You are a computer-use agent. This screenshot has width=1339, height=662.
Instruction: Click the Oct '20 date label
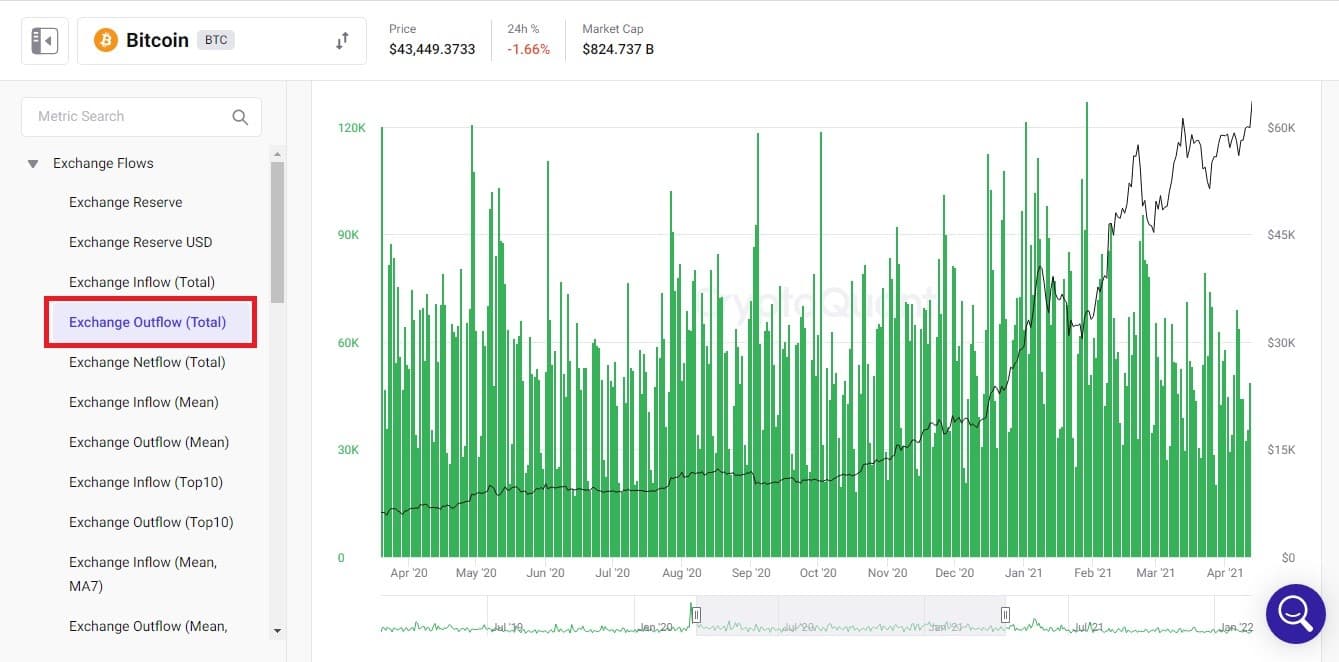(818, 573)
